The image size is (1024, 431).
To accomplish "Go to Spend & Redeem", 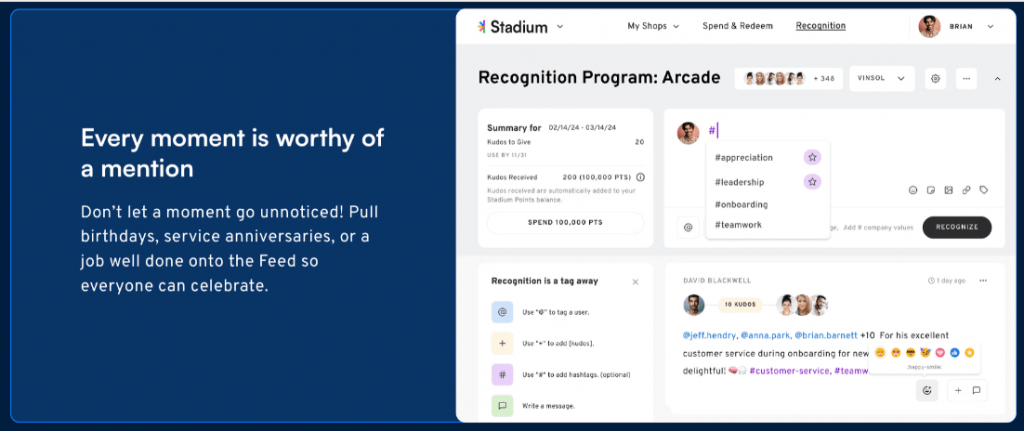I will click(x=737, y=26).
